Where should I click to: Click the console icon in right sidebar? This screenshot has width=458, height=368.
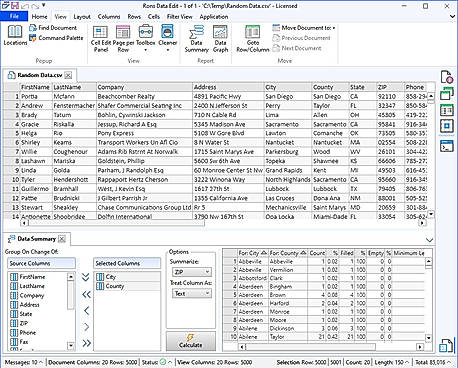coord(447,146)
